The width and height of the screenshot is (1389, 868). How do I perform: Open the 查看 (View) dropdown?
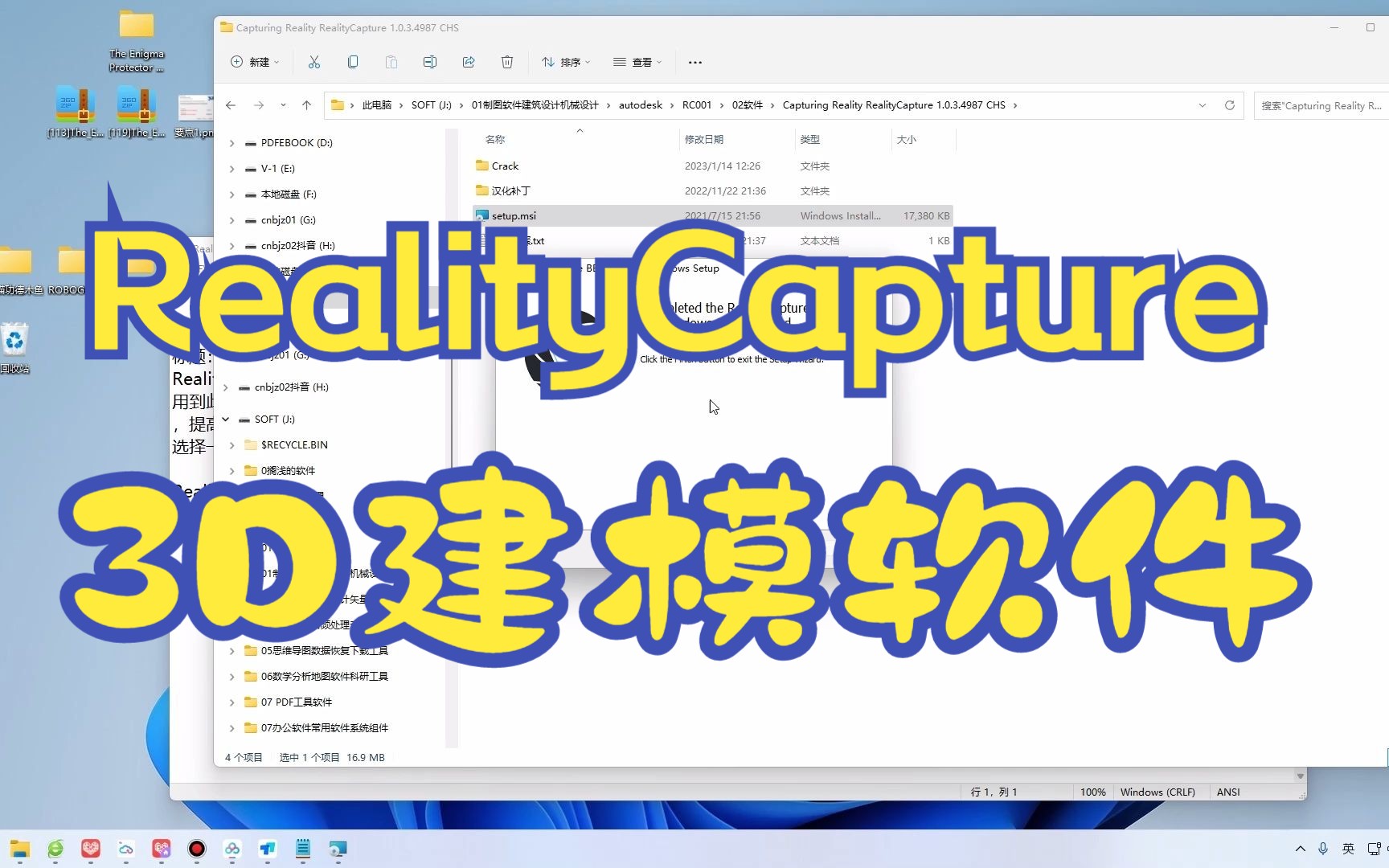637,62
